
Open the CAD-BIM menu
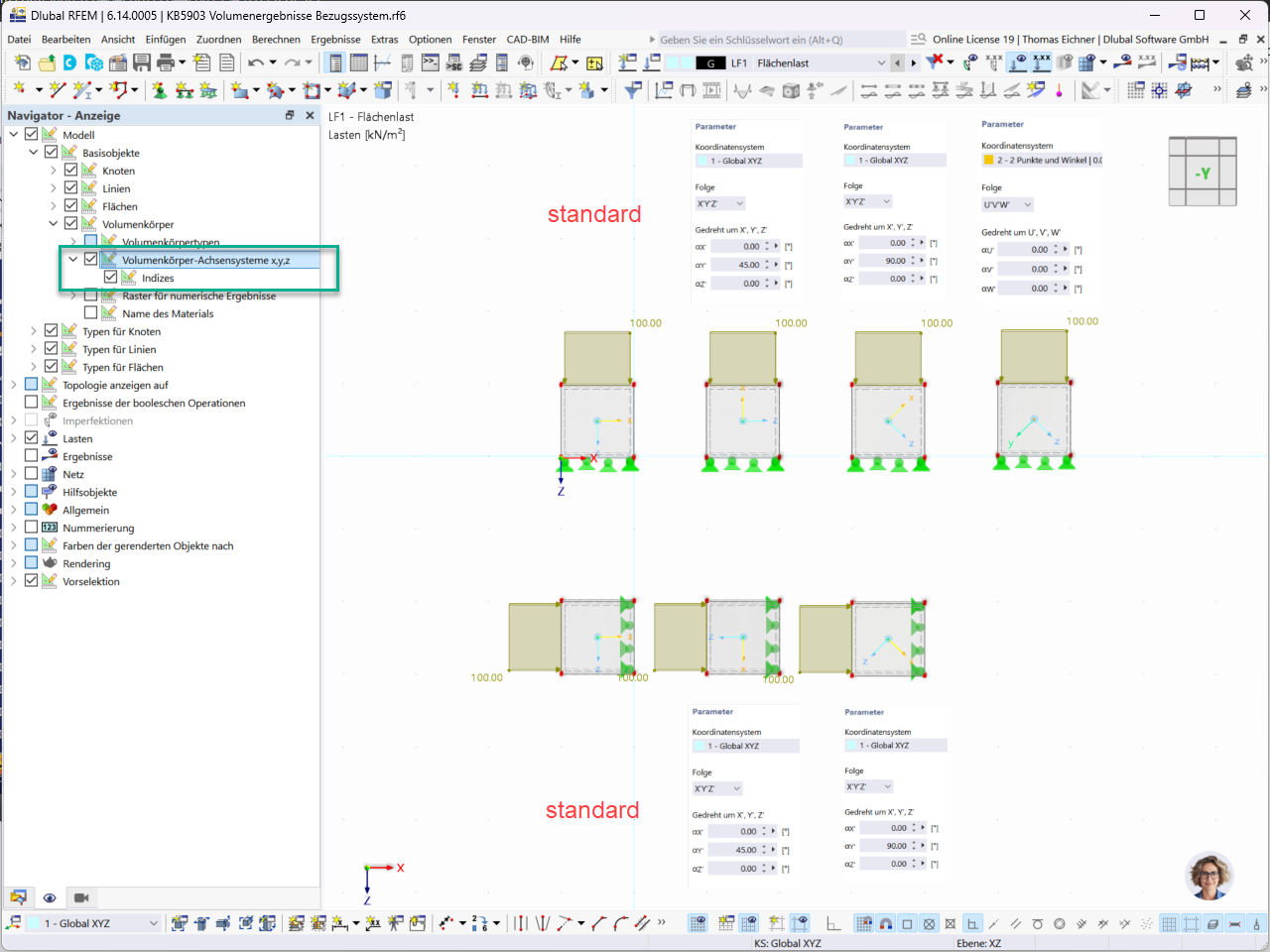528,40
